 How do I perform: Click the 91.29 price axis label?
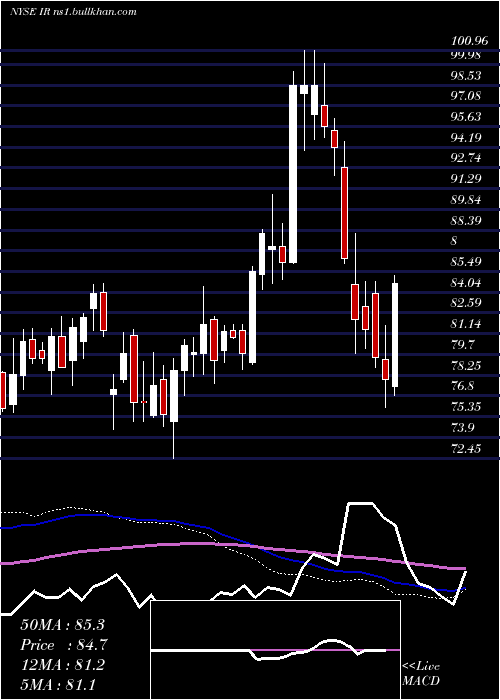click(x=466, y=179)
